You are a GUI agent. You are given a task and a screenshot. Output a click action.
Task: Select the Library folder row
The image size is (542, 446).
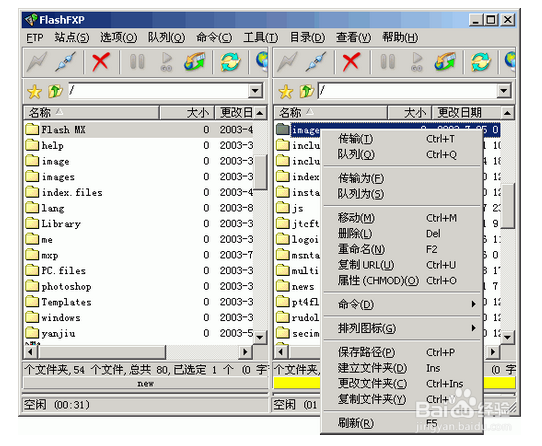point(139,223)
